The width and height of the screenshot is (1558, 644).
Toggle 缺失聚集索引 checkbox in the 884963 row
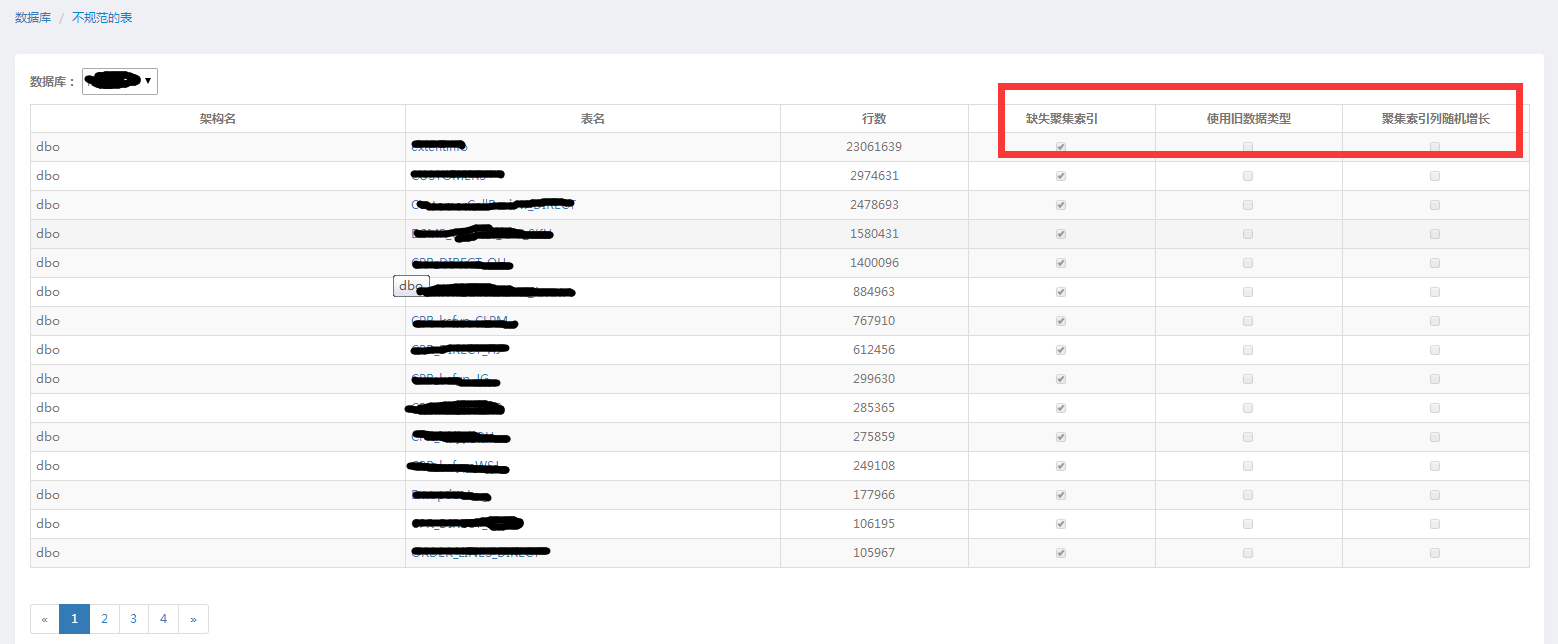pos(1061,292)
